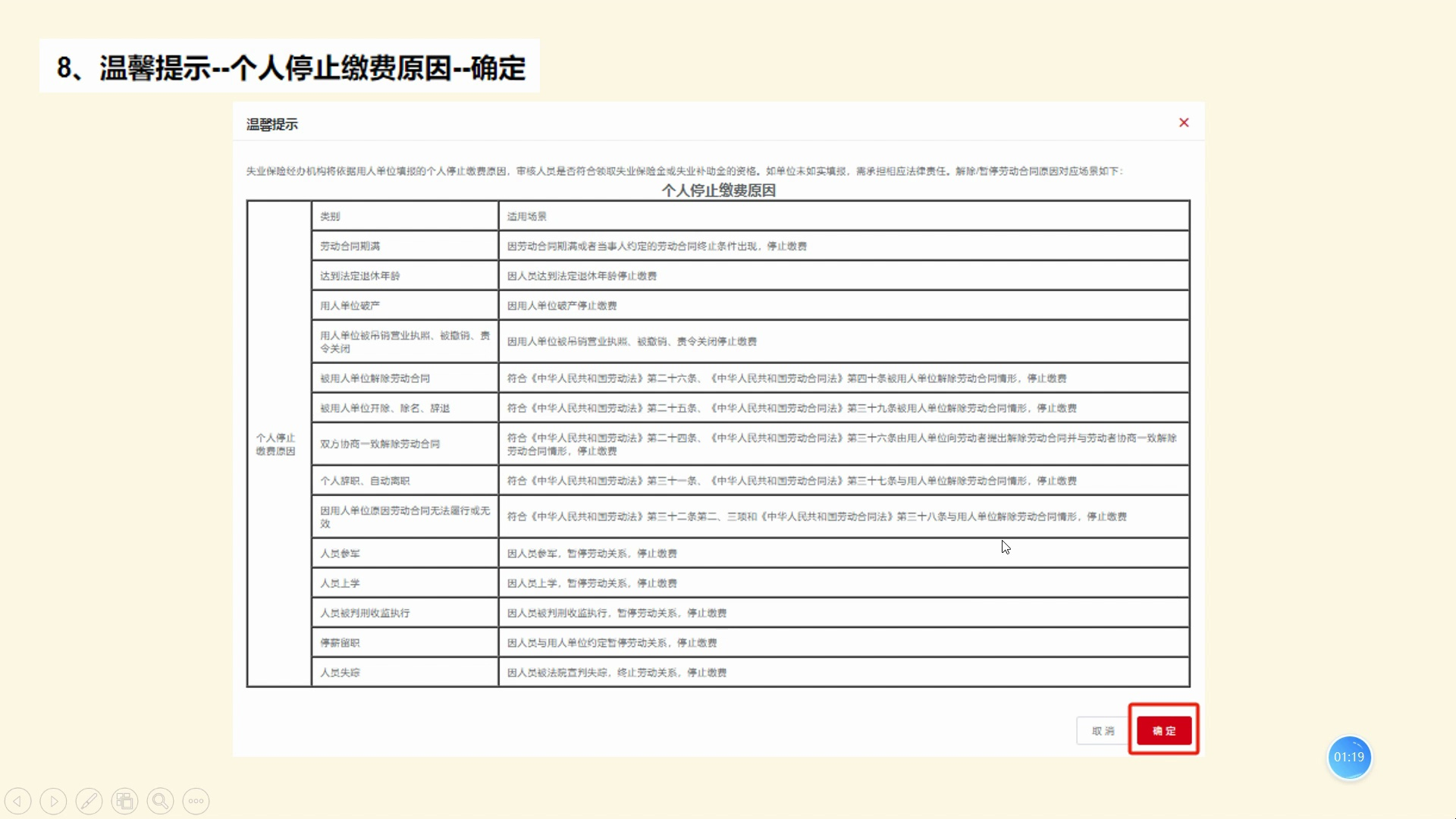The width and height of the screenshot is (1456, 819).
Task: Click the 类别 header cell
Action: [404, 216]
